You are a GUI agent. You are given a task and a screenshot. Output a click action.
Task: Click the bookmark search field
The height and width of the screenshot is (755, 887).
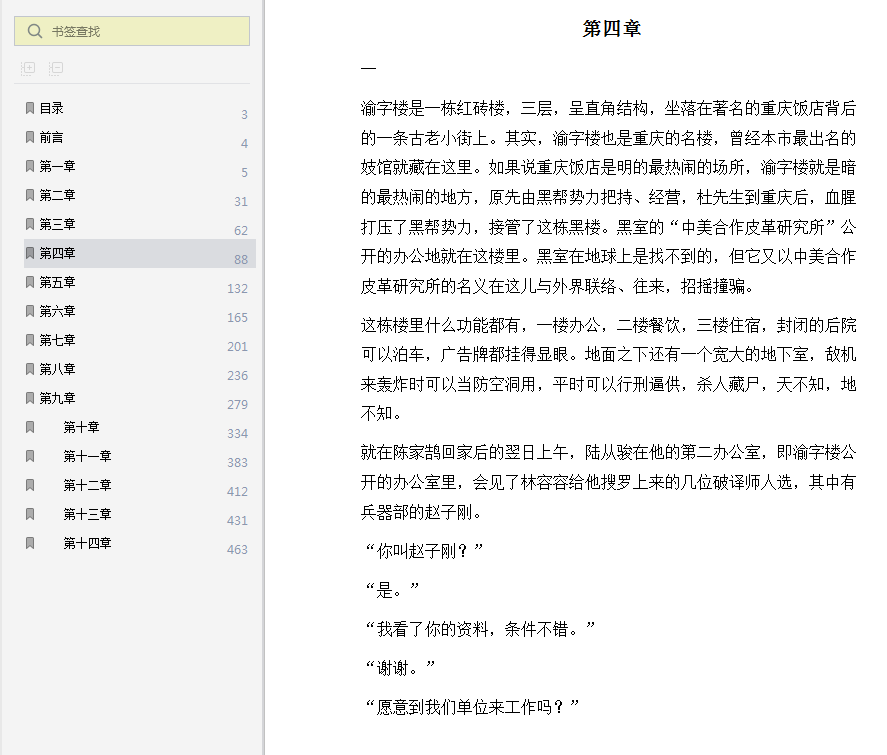point(132,31)
